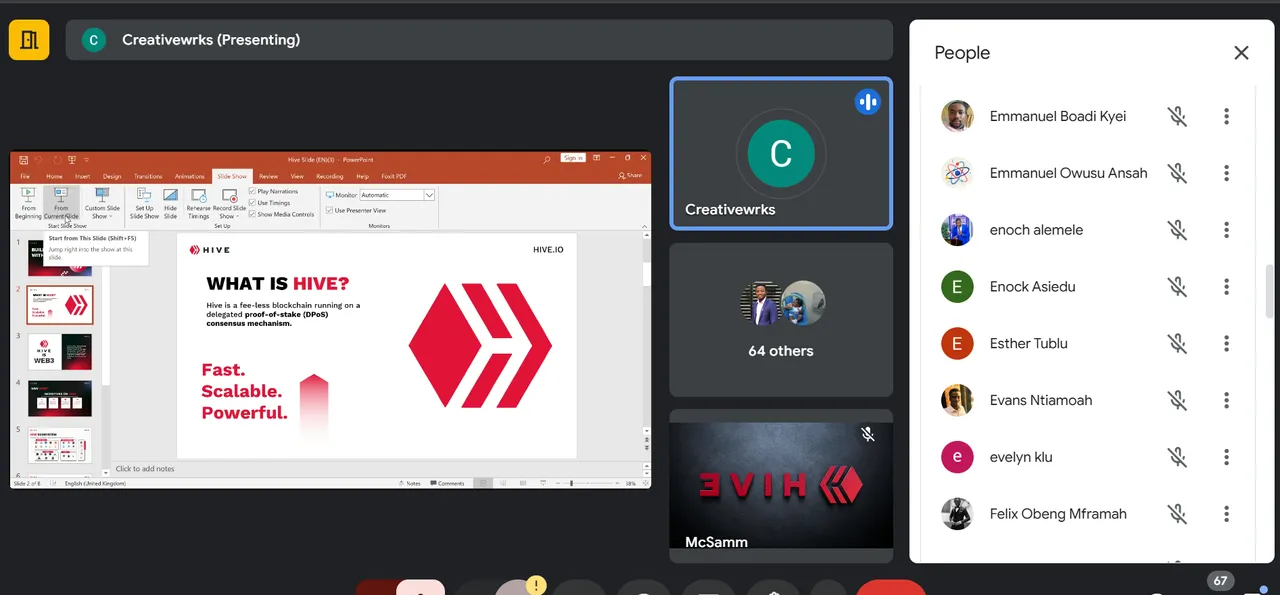Click PowerPoint search magnifier icon

547,159
